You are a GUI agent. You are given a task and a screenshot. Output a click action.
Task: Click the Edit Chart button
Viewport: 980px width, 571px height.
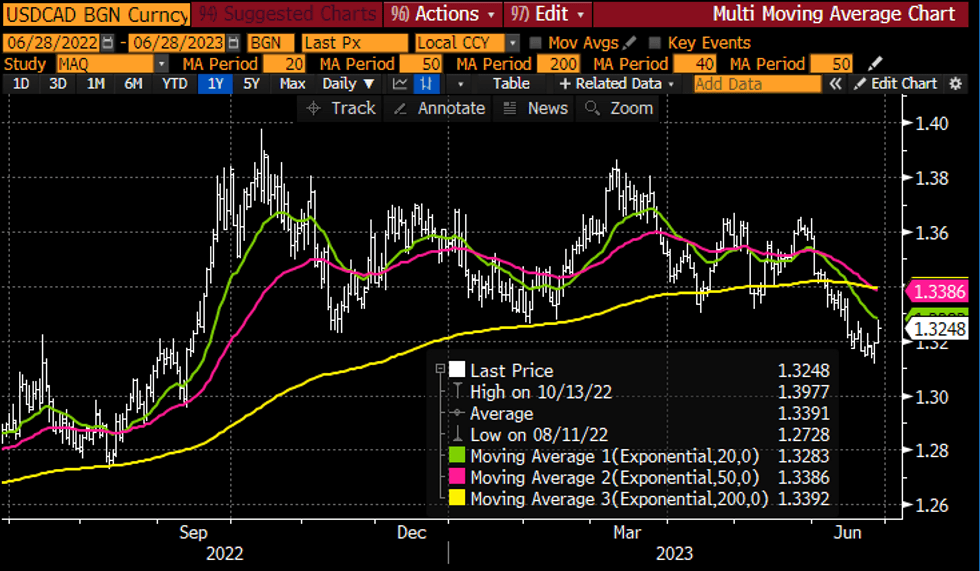(896, 84)
